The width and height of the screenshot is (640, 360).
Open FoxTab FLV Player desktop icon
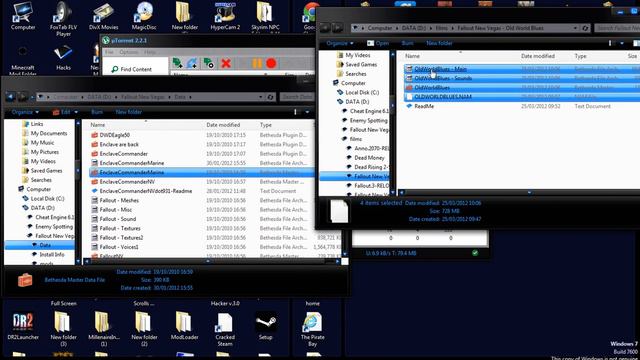[x=63, y=19]
